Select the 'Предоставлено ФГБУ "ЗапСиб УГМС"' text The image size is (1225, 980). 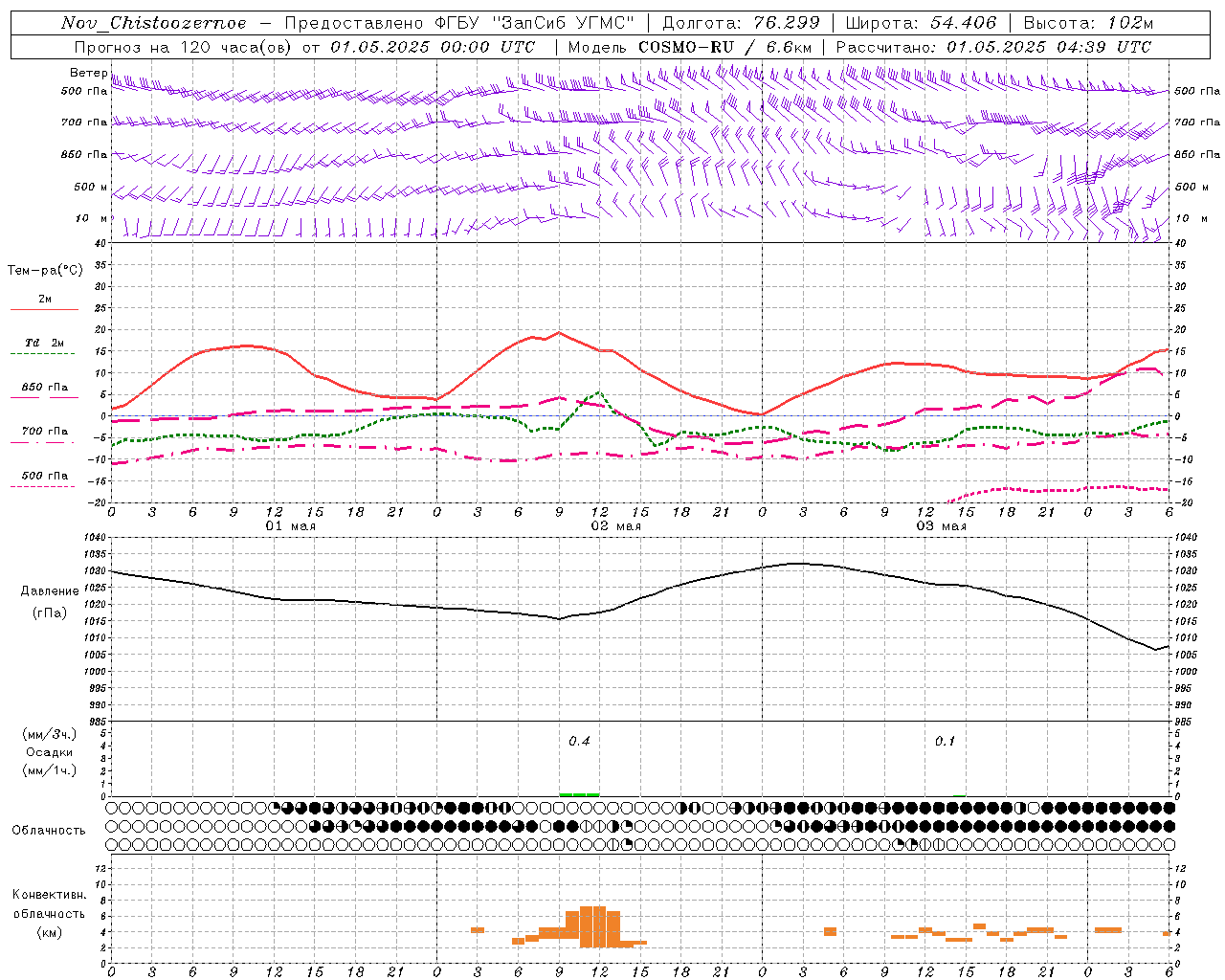pyautogui.click(x=459, y=23)
